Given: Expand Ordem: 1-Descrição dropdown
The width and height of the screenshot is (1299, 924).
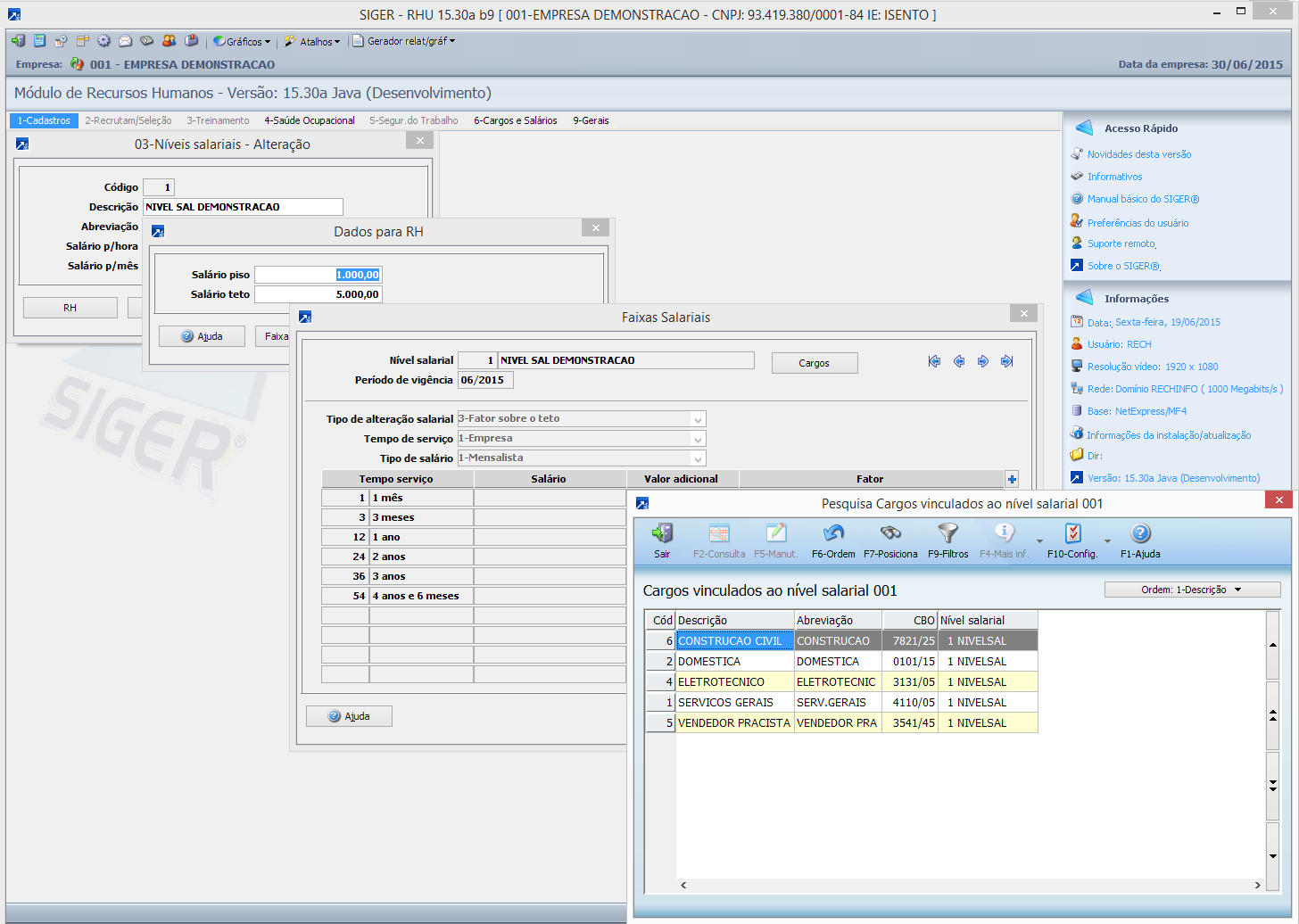Looking at the screenshot, I should 1192,590.
